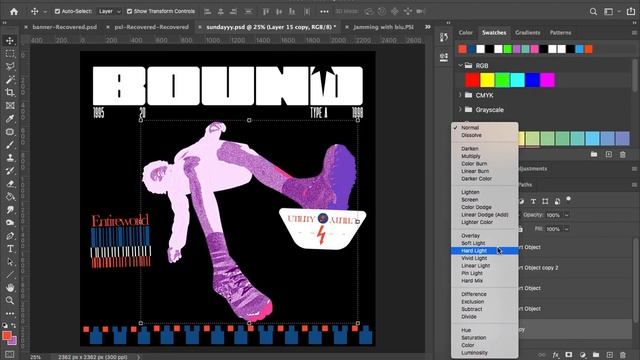Select the Crop tool
The height and width of the screenshot is (360, 640).
pos(10,93)
